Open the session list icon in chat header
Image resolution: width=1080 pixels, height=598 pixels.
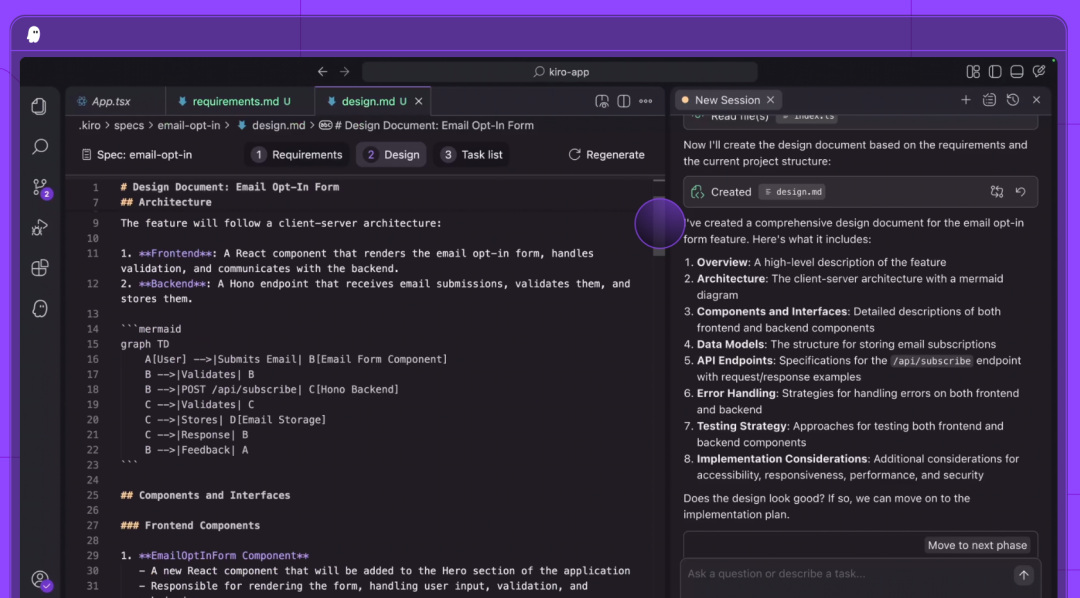pos(989,100)
